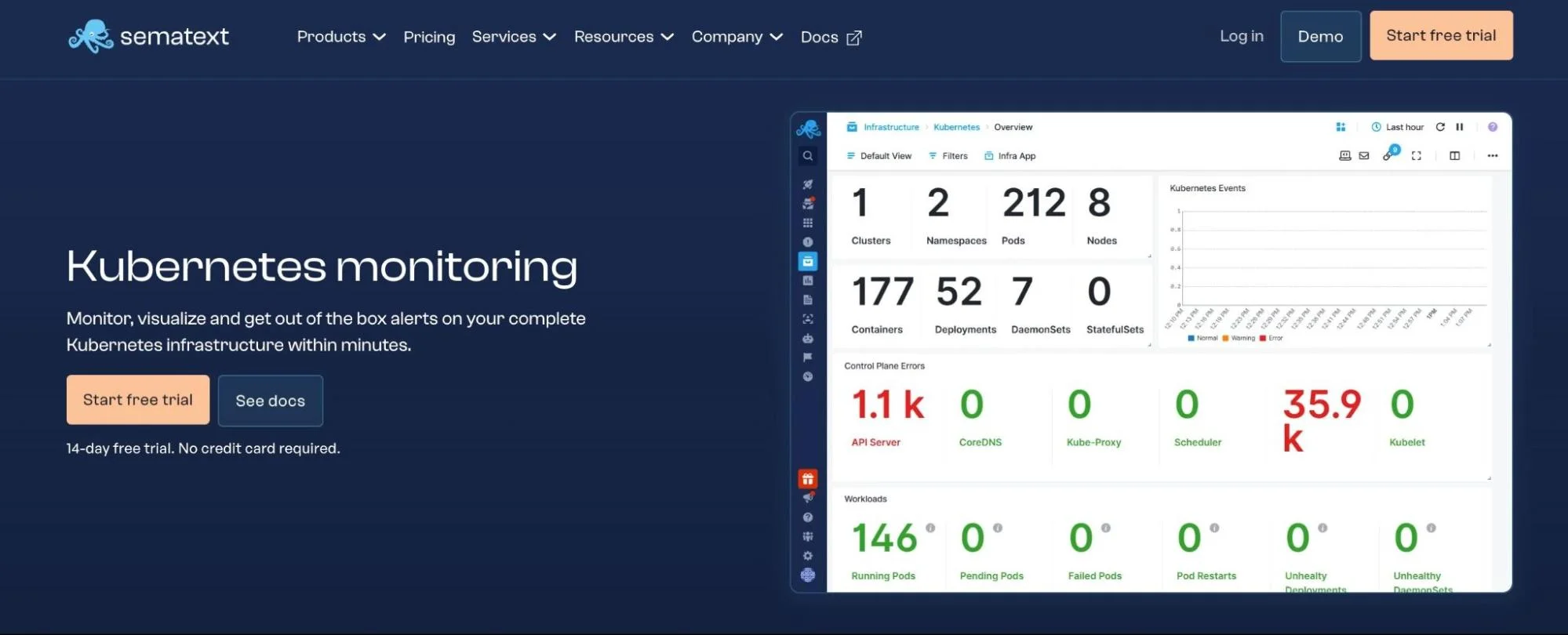
Task: Open the grid apps icon in the dashboard sidebar
Action: pyautogui.click(x=808, y=223)
